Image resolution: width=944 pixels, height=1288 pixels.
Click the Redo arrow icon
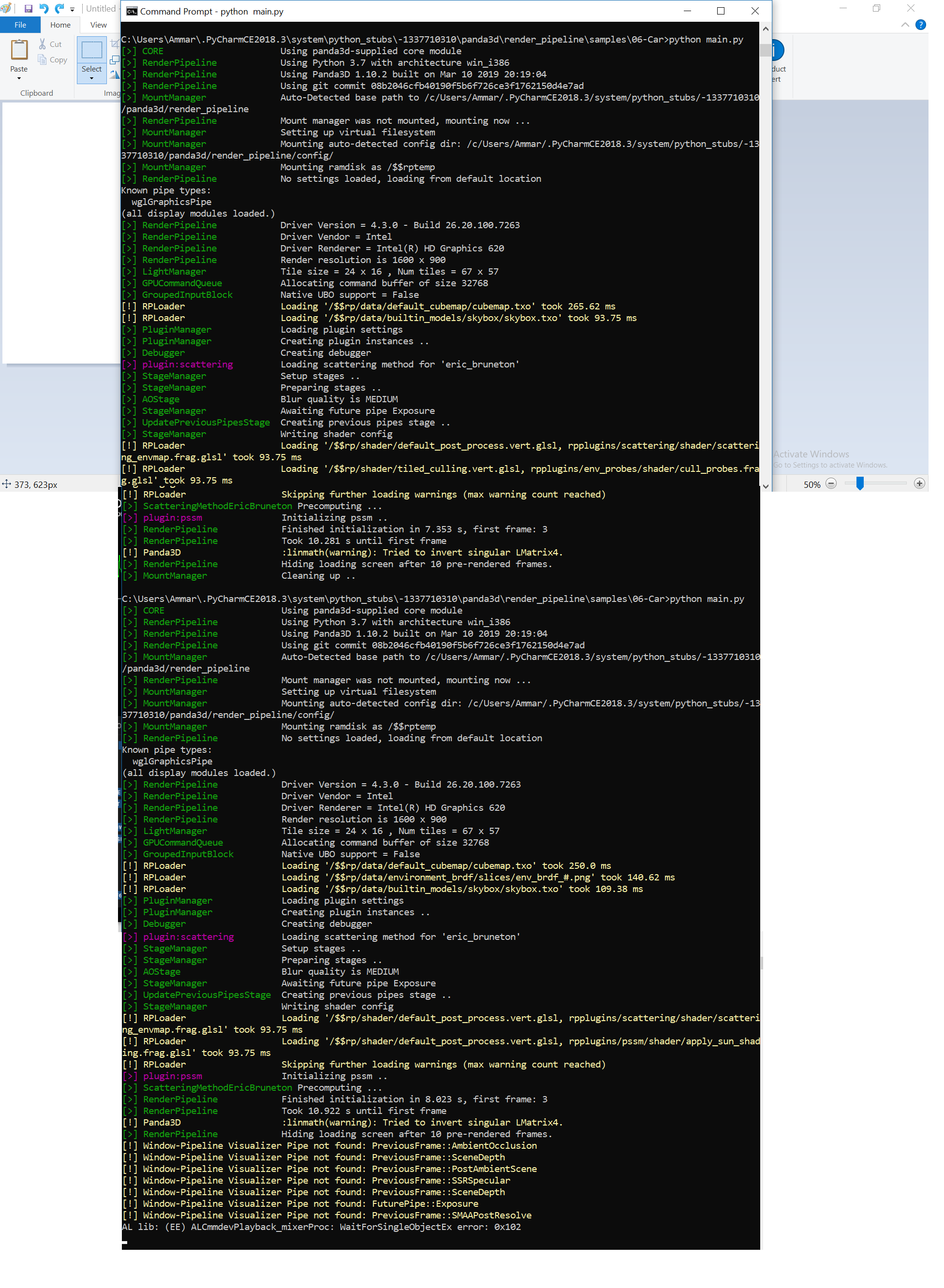pos(59,9)
